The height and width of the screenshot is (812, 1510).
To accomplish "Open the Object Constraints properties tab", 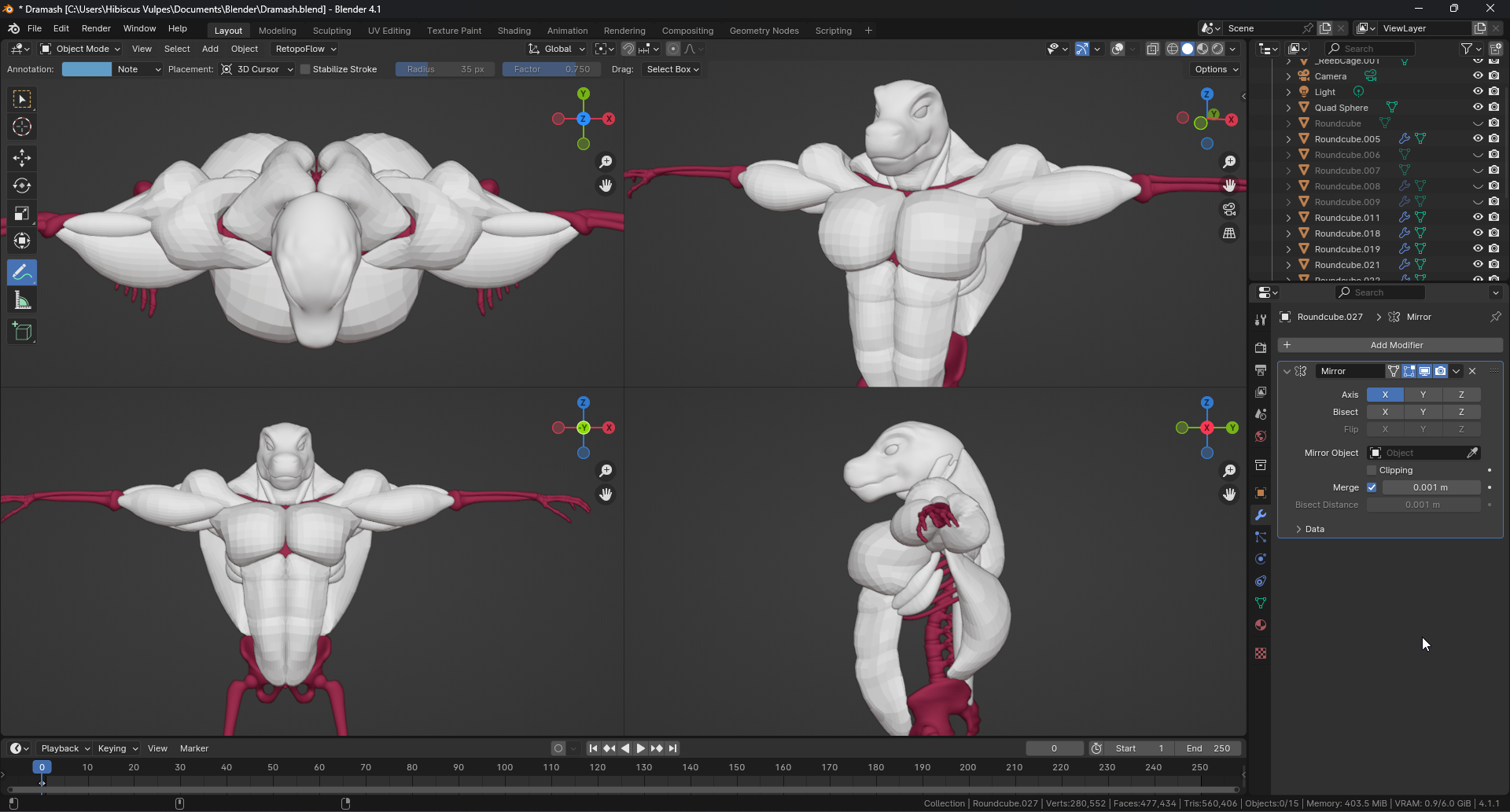I will click(x=1261, y=581).
